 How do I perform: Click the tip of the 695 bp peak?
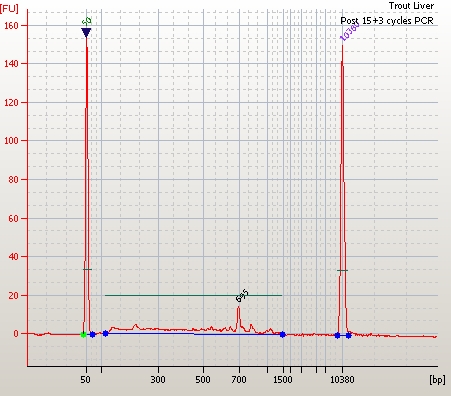click(238, 307)
